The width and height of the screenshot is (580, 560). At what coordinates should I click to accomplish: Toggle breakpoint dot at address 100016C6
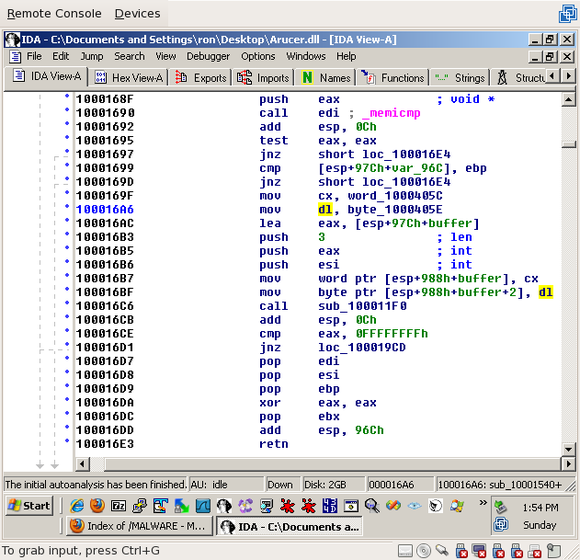67,303
